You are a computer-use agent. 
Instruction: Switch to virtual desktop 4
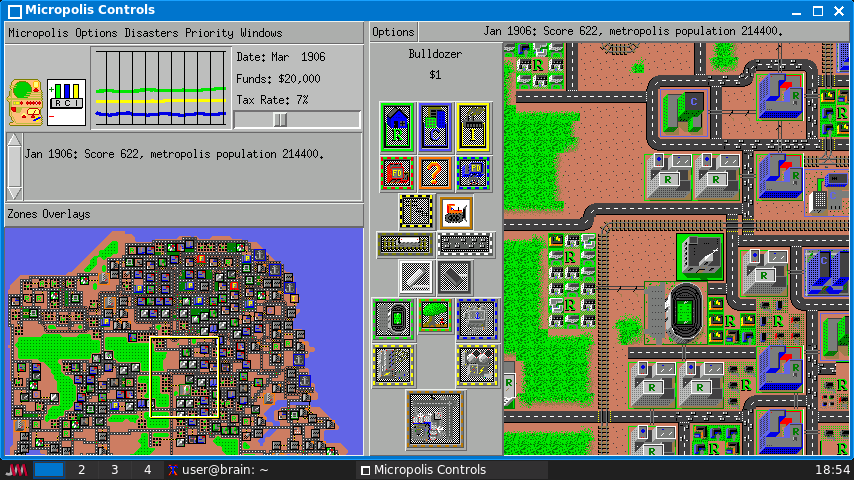tap(147, 470)
